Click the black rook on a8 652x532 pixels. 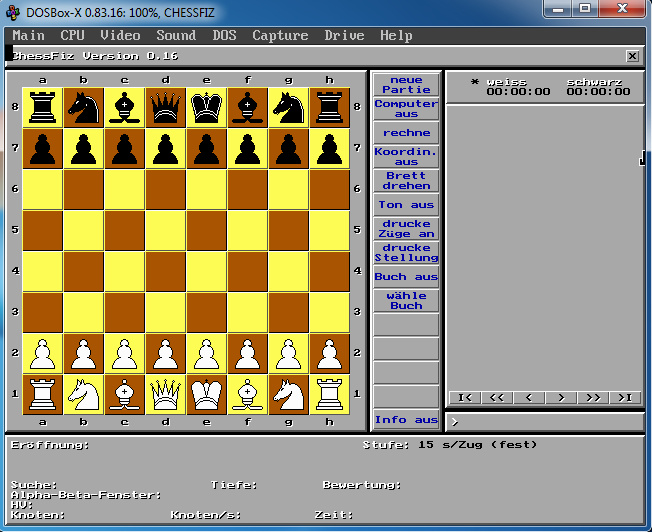click(42, 107)
